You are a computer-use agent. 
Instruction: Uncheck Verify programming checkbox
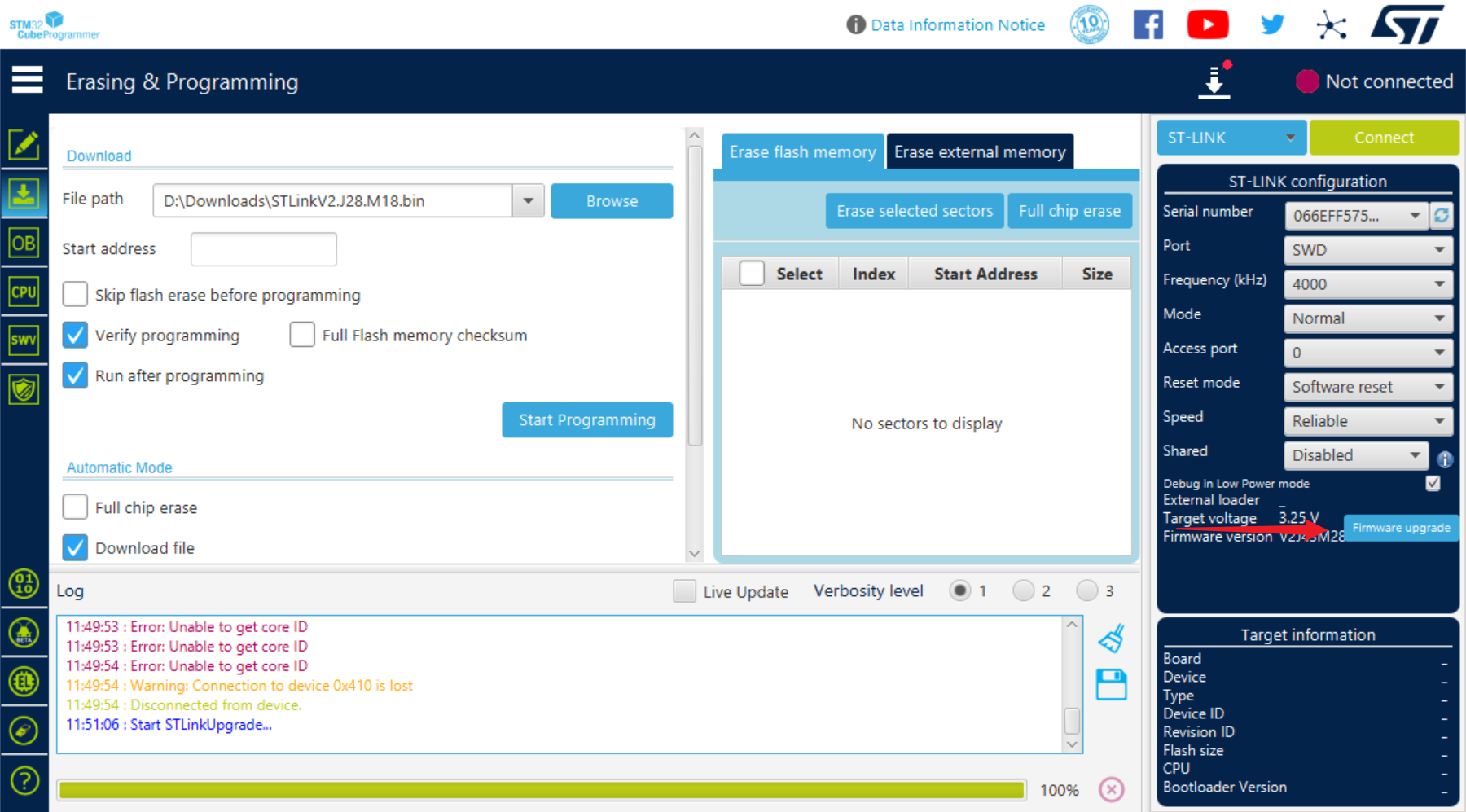click(x=75, y=335)
